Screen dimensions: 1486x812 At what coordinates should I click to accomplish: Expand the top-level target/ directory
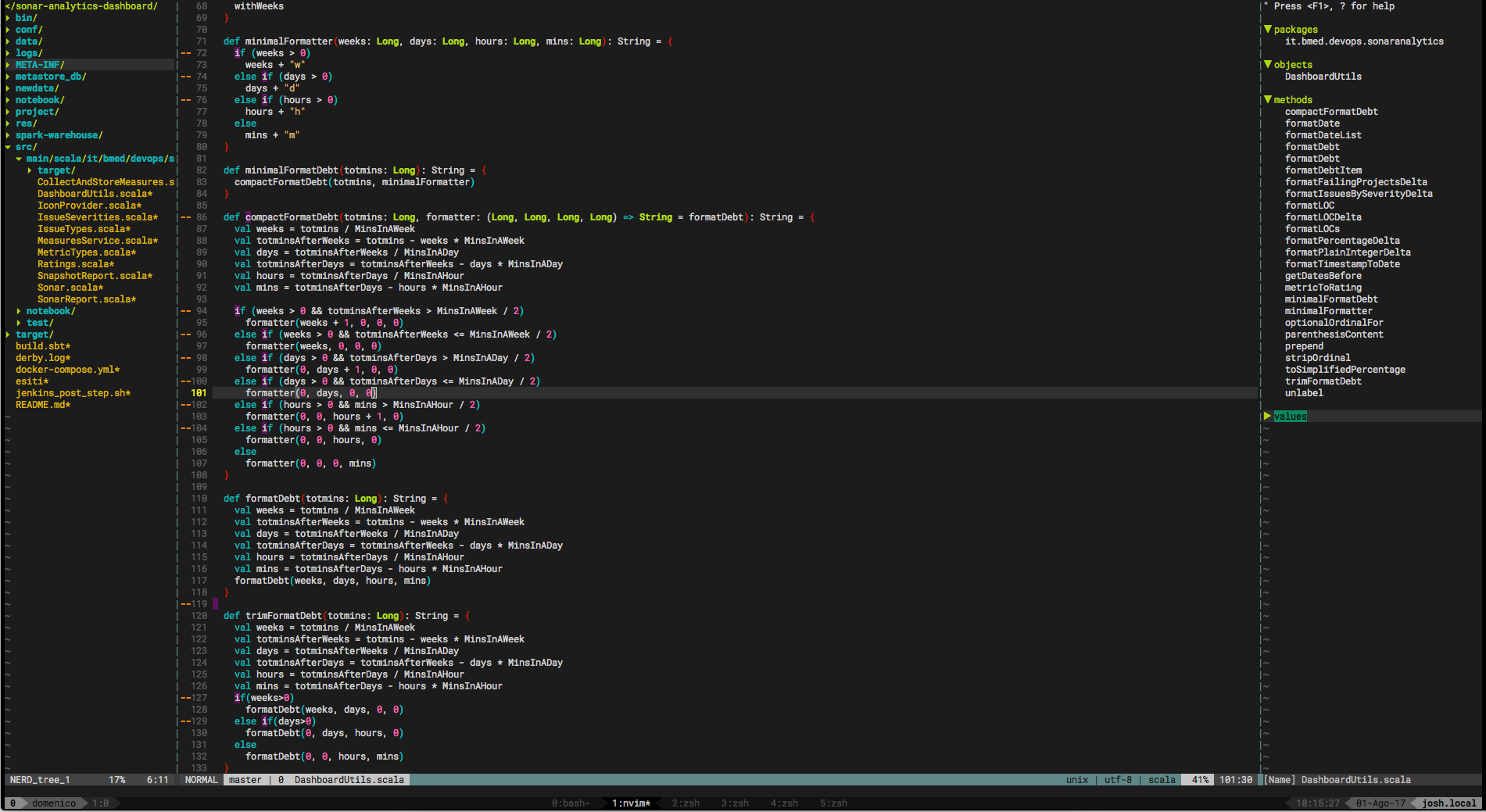[8, 334]
